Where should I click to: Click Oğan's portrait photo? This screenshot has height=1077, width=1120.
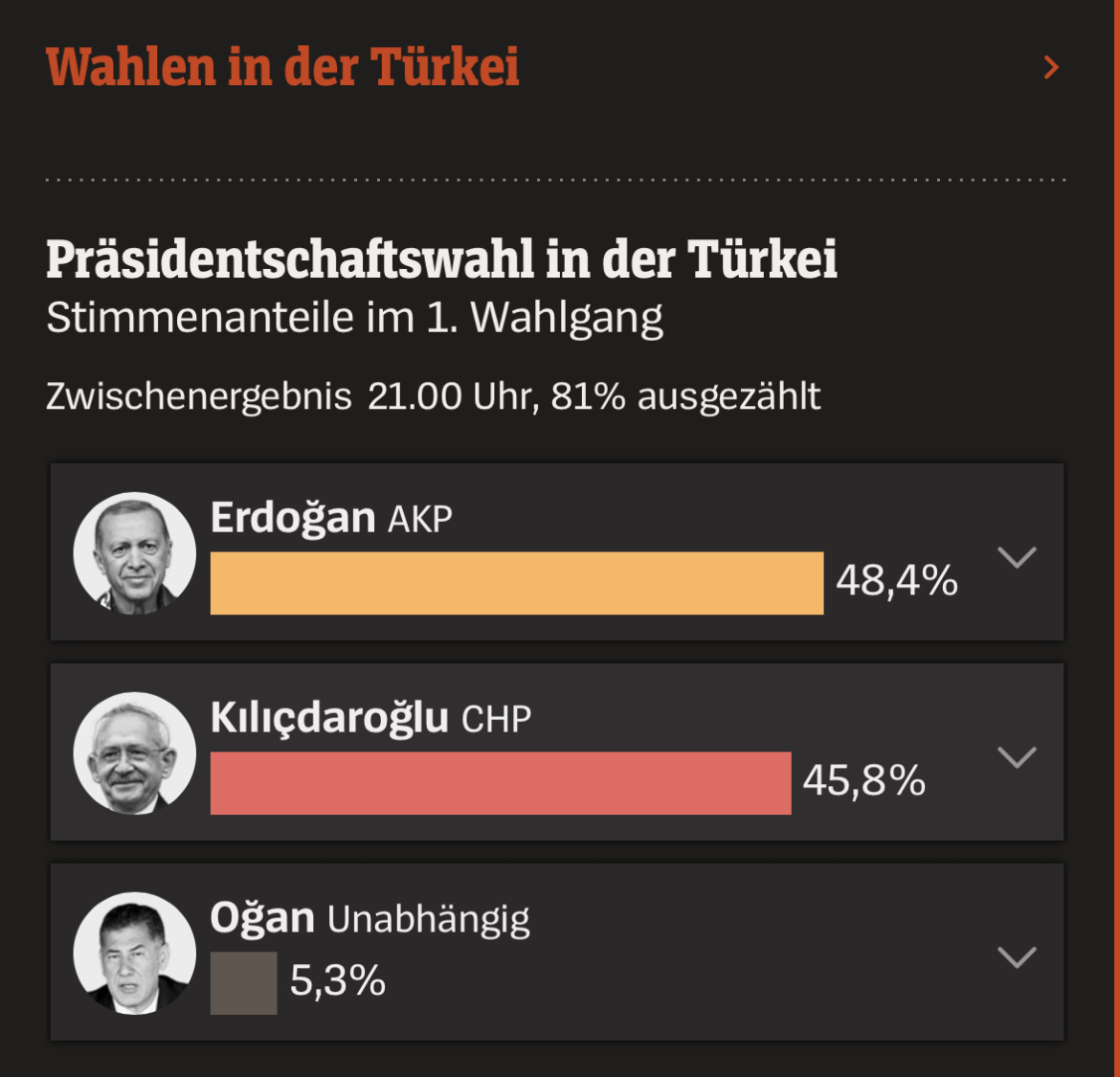click(135, 954)
